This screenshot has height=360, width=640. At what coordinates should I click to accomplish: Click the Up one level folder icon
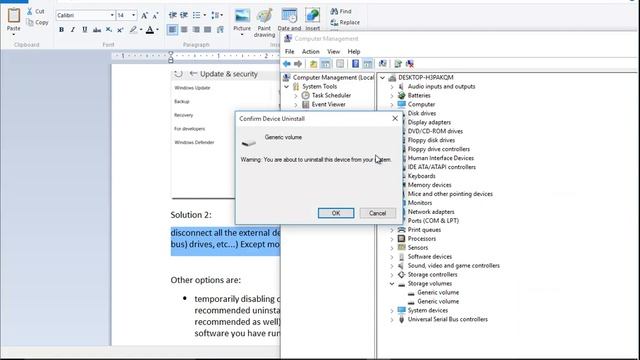coord(313,64)
